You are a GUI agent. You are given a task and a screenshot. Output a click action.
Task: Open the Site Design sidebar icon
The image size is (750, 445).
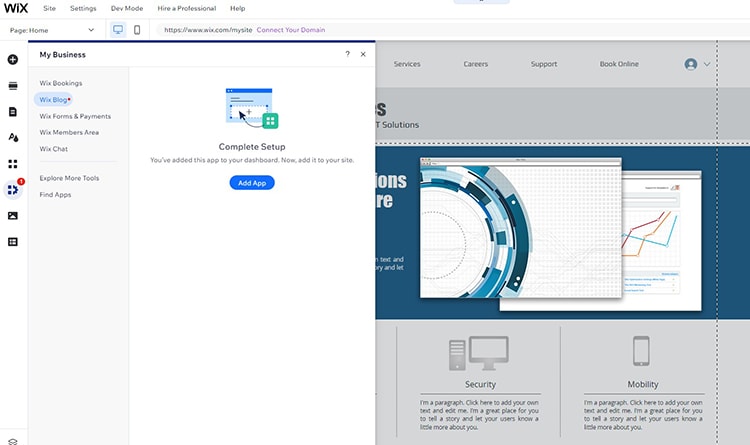coord(13,137)
